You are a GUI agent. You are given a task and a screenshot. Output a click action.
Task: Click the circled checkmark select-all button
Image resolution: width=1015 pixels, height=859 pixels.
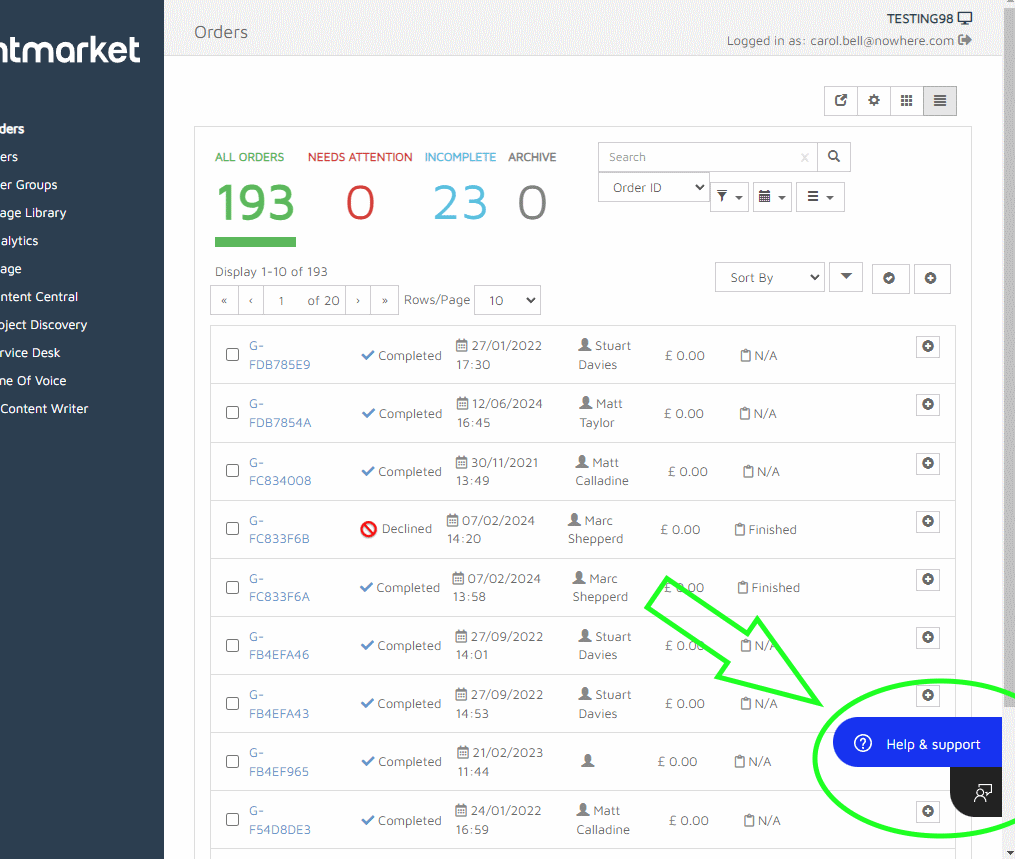(890, 278)
